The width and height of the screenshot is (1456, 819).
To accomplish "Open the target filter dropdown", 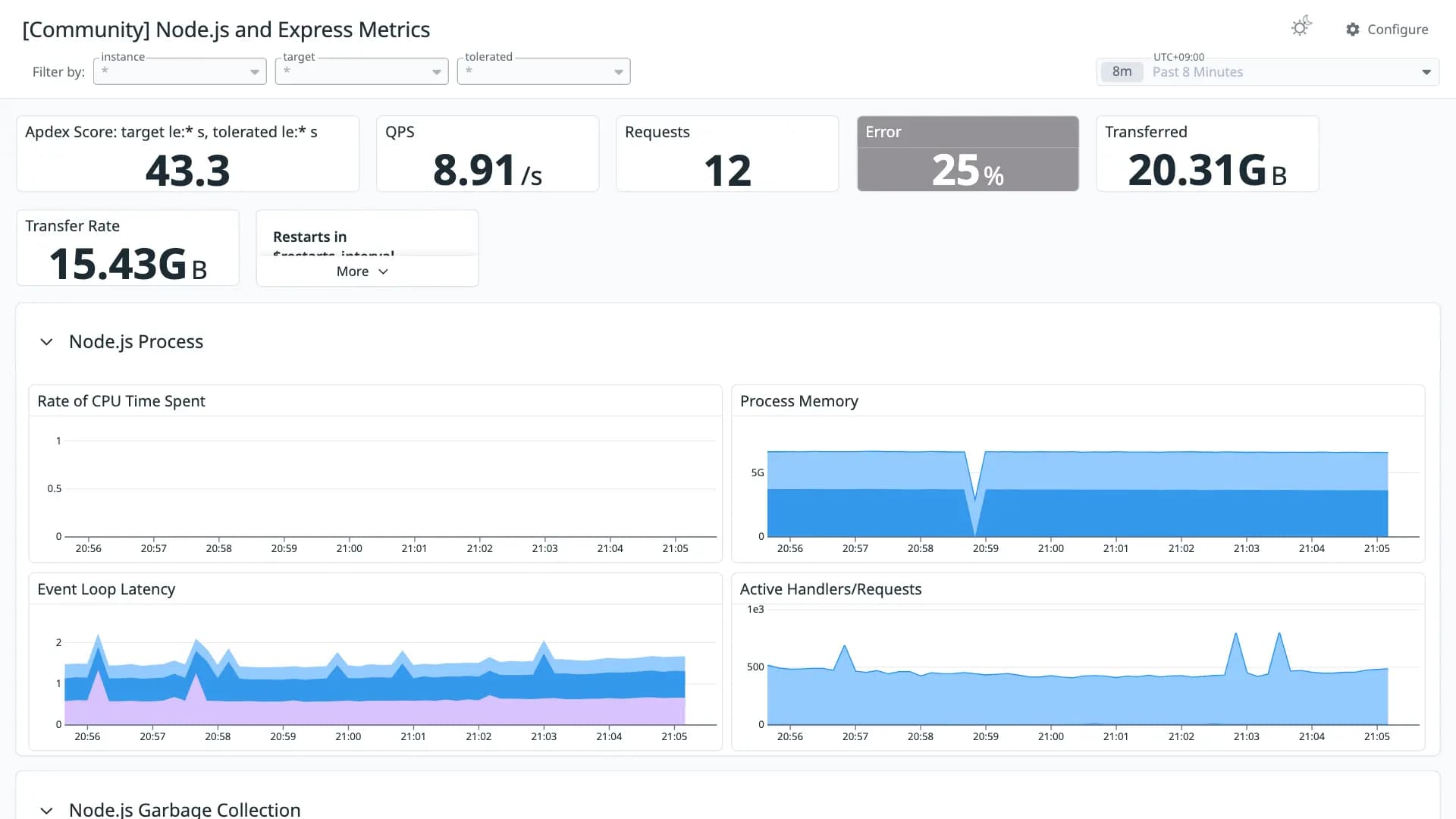I will [362, 71].
